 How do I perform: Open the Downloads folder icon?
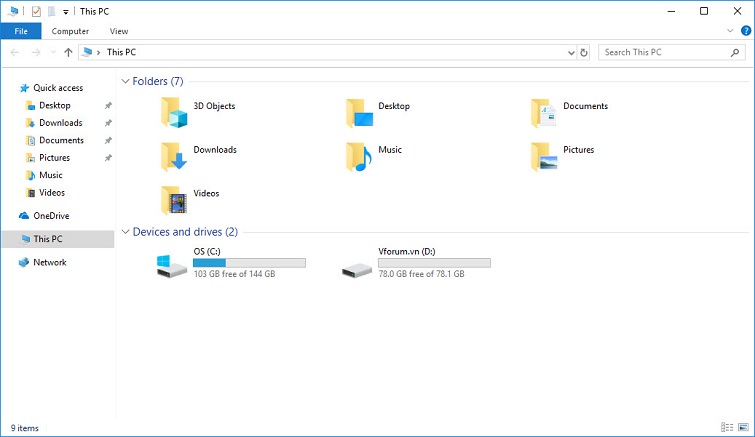(174, 156)
